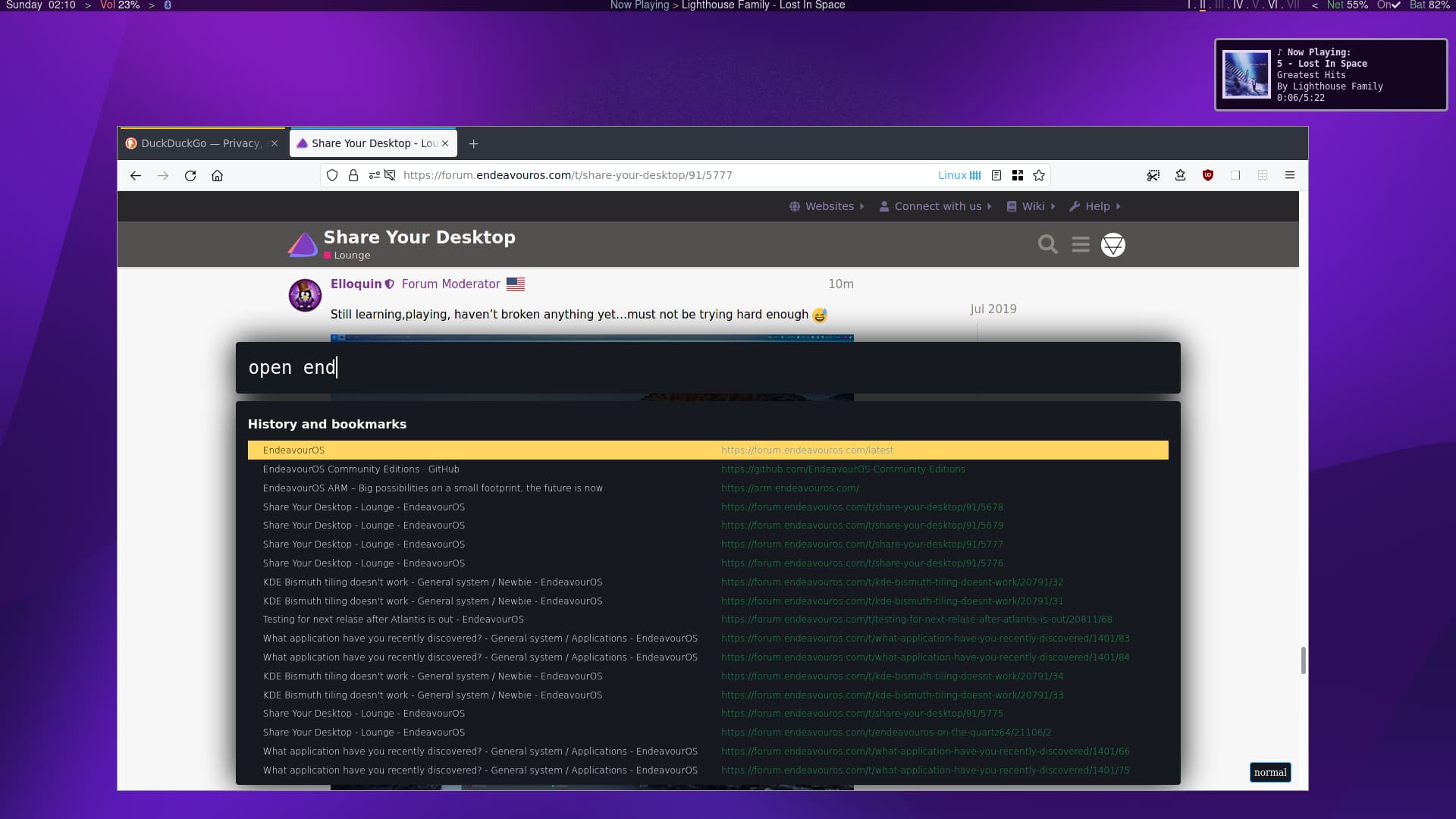Open your EndeavourOS user avatar menu
Image resolution: width=1456 pixels, height=819 pixels.
coord(1114,244)
